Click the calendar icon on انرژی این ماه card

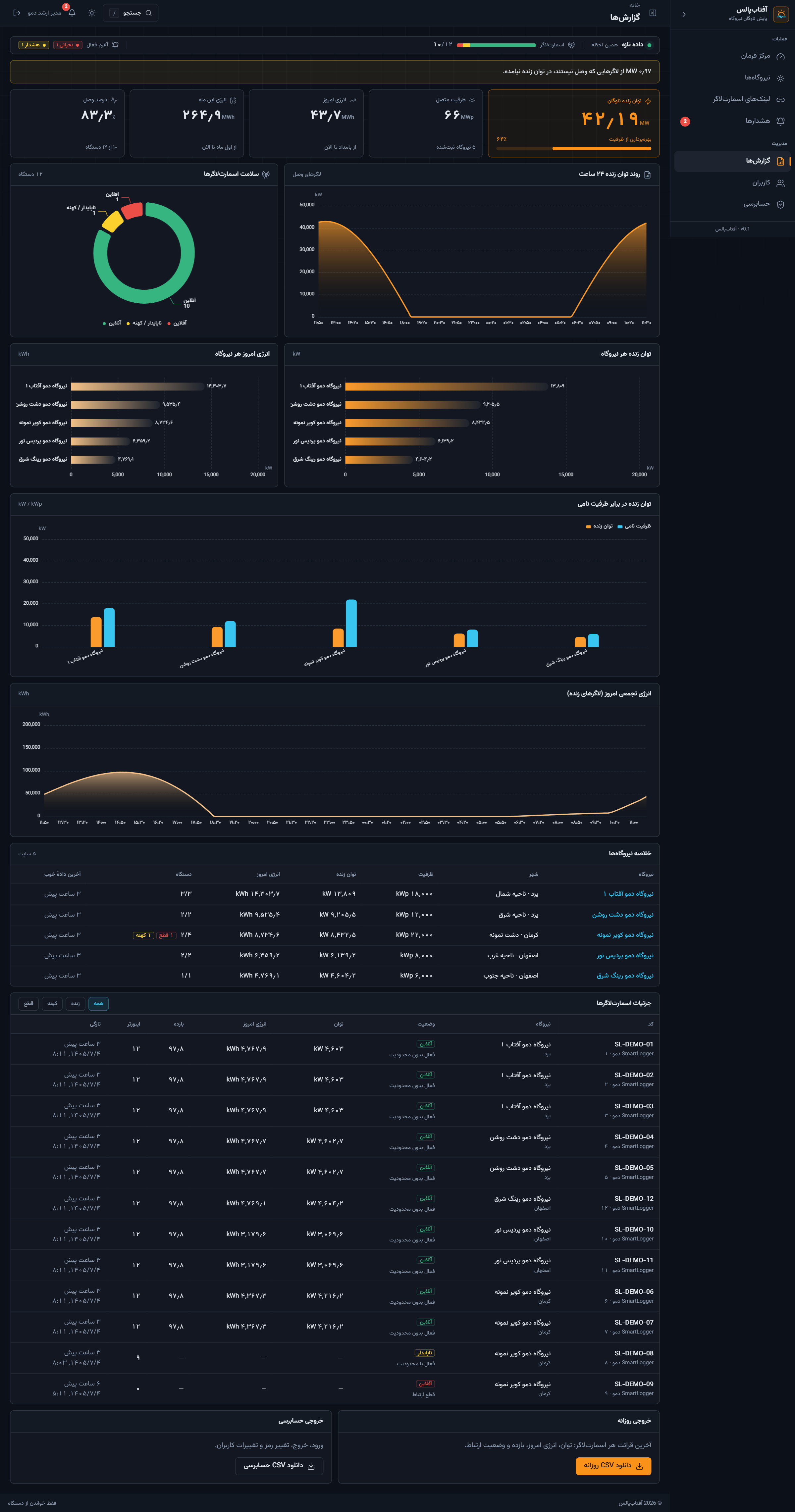[233, 100]
